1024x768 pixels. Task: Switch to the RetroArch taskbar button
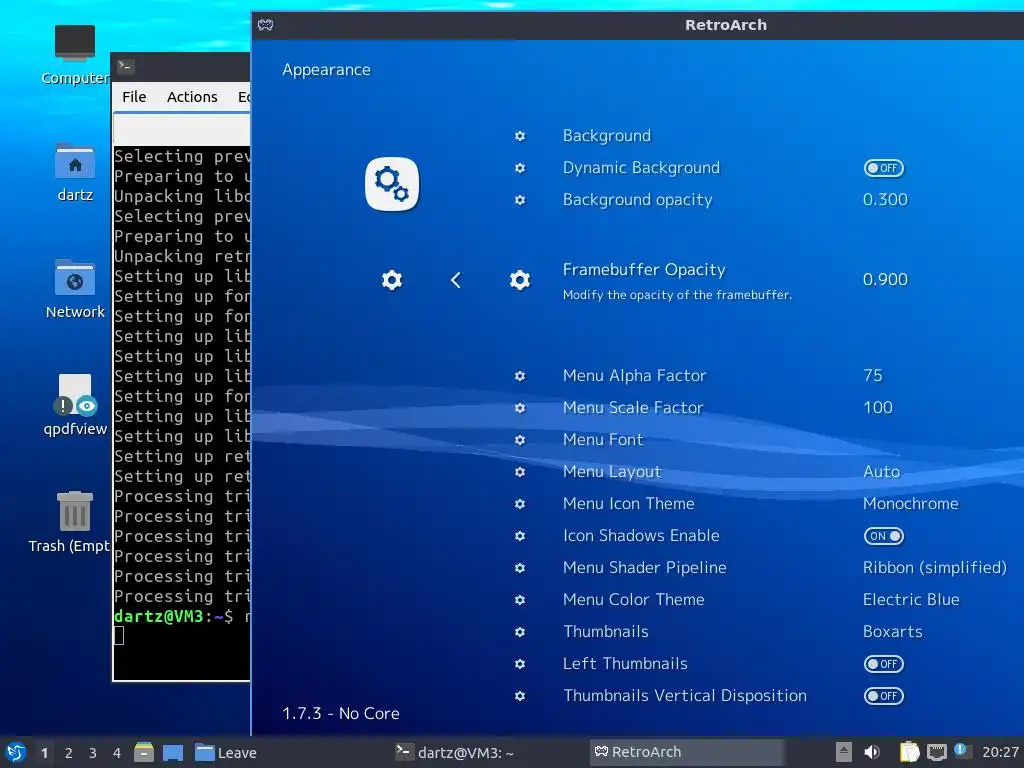686,752
